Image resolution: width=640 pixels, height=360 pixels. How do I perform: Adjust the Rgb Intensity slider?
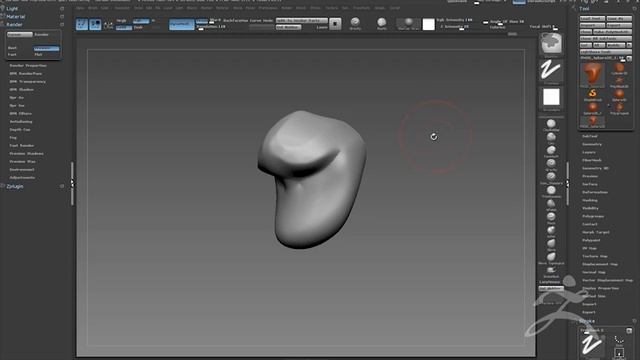click(x=456, y=20)
